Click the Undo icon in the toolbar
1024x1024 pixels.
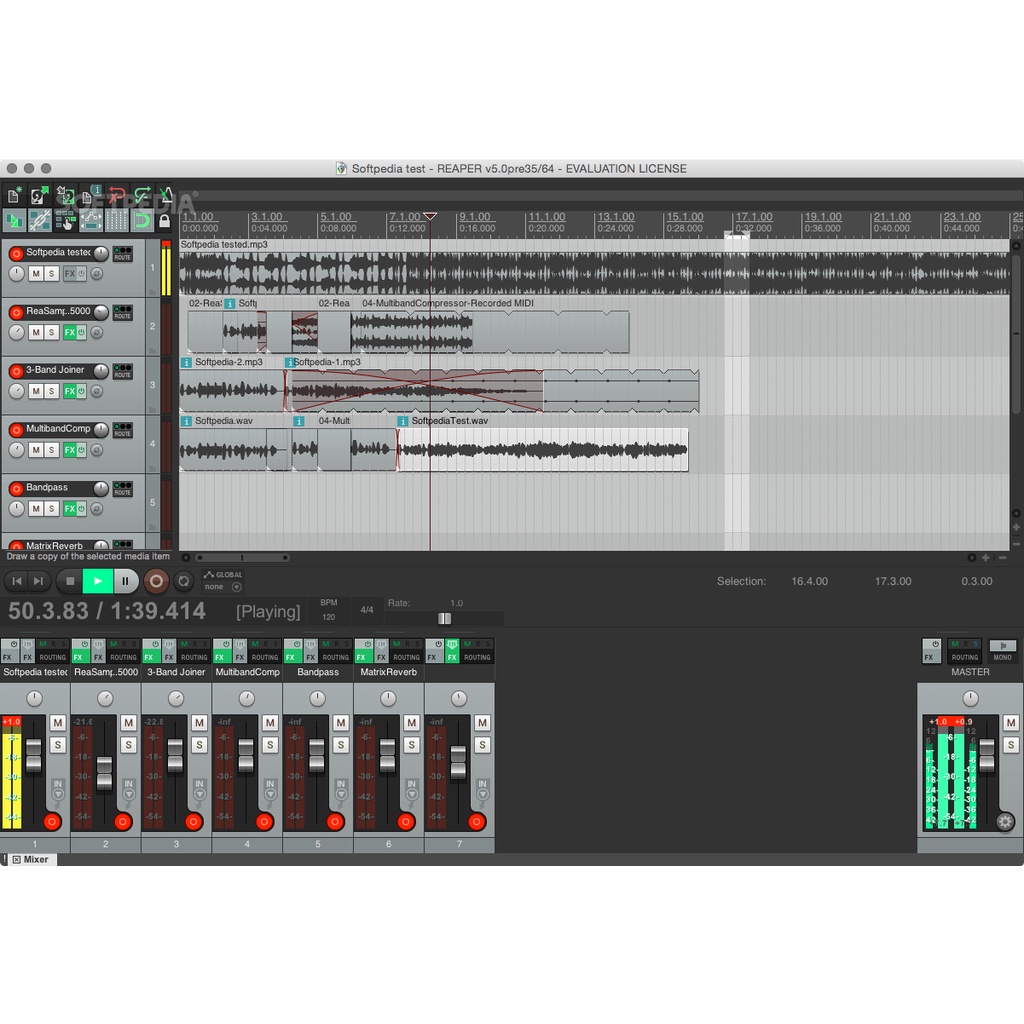point(117,196)
